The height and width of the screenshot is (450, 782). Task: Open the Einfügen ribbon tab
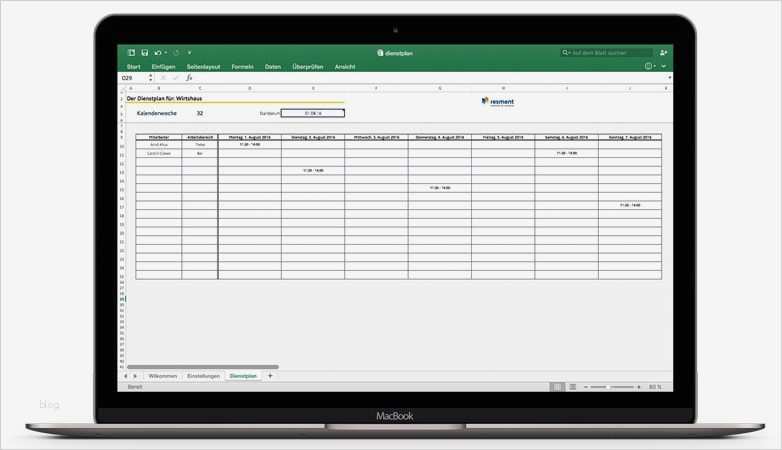click(164, 66)
